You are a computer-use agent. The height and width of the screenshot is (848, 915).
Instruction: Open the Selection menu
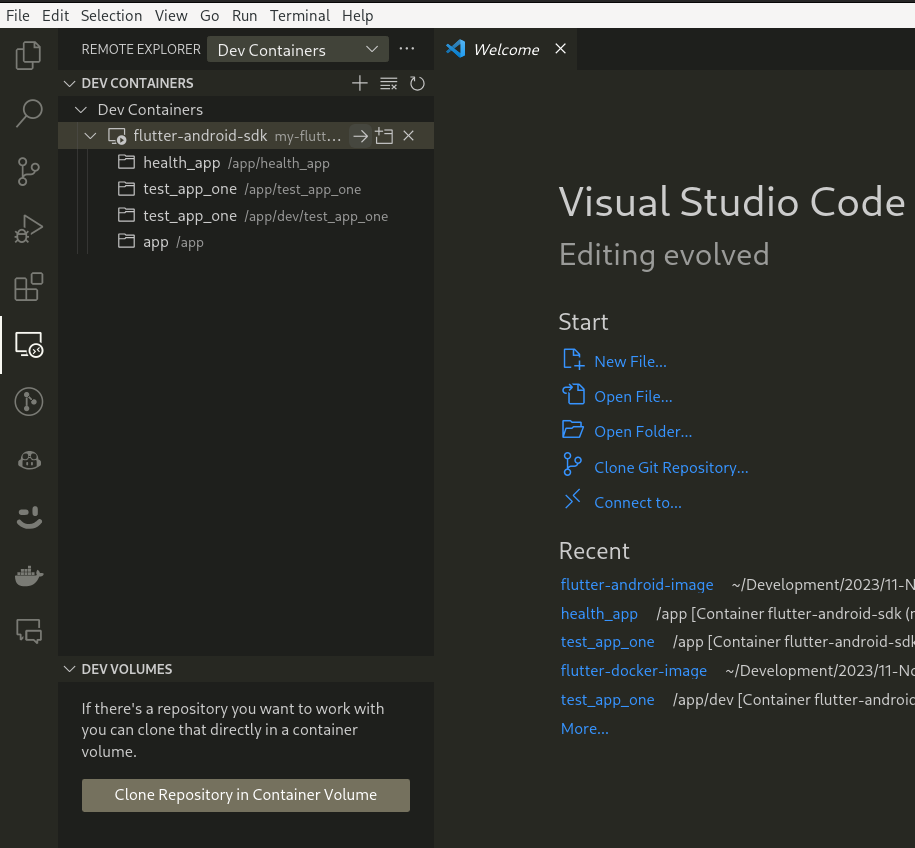tap(111, 16)
